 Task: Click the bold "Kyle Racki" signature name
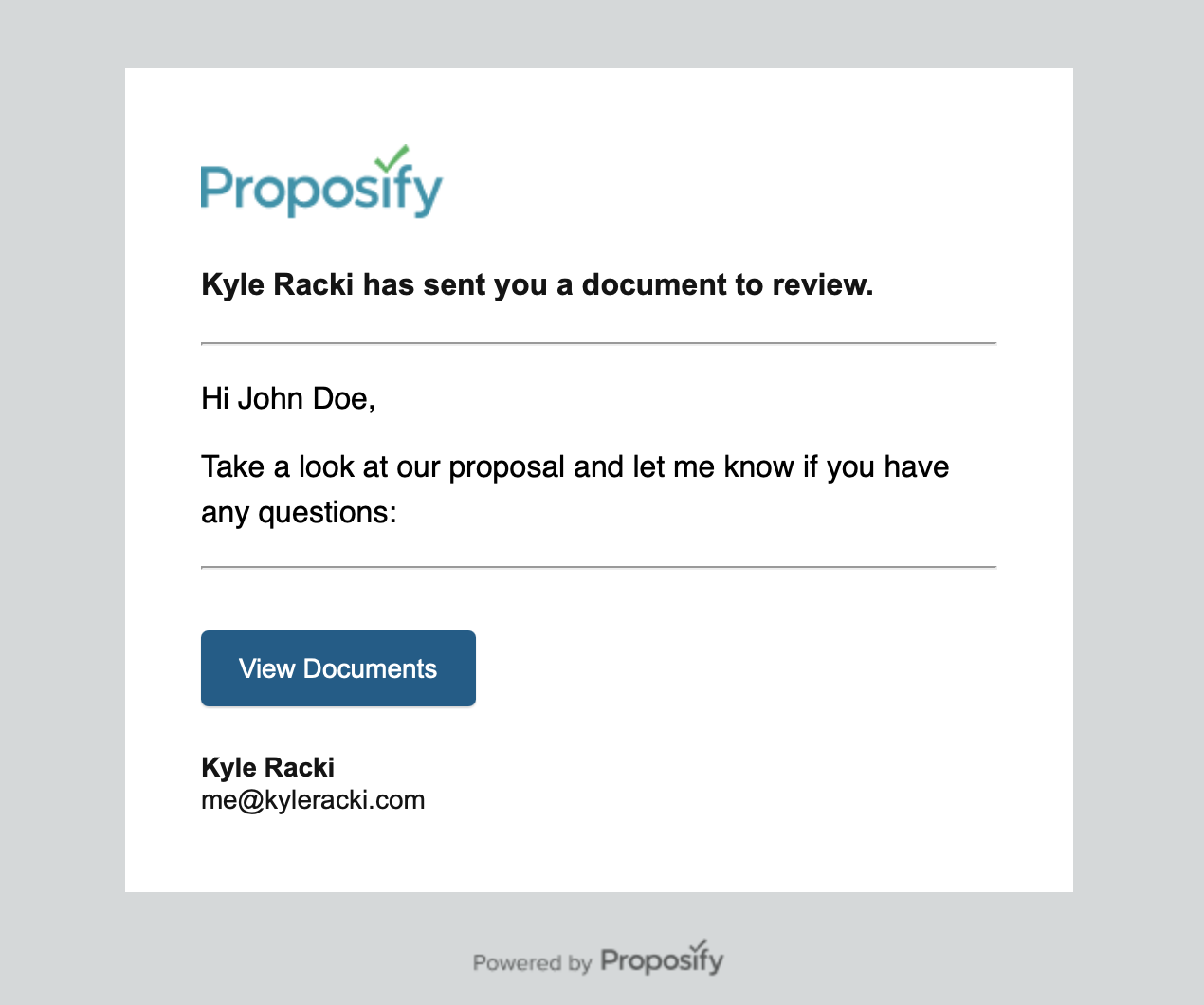(268, 767)
